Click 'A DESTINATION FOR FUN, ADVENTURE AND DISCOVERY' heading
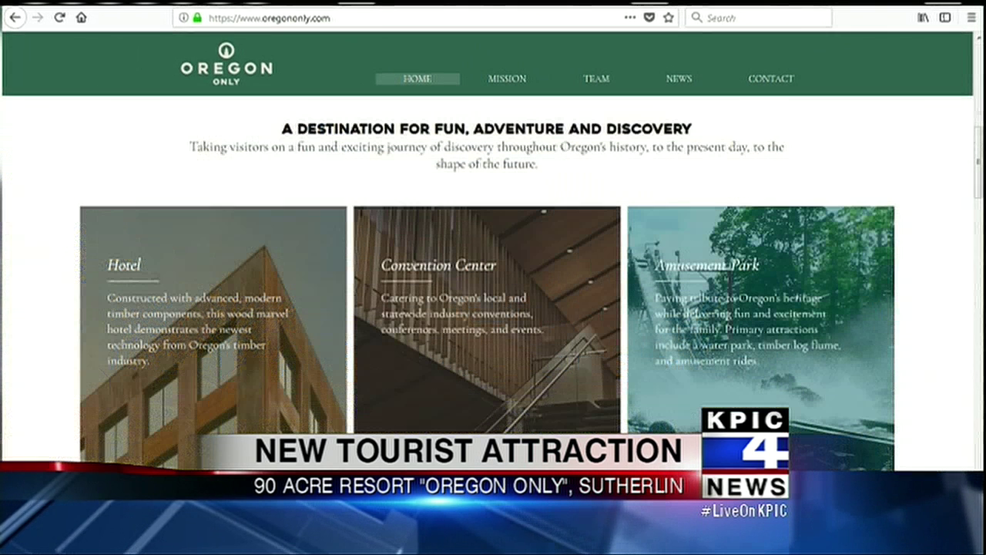 click(487, 129)
